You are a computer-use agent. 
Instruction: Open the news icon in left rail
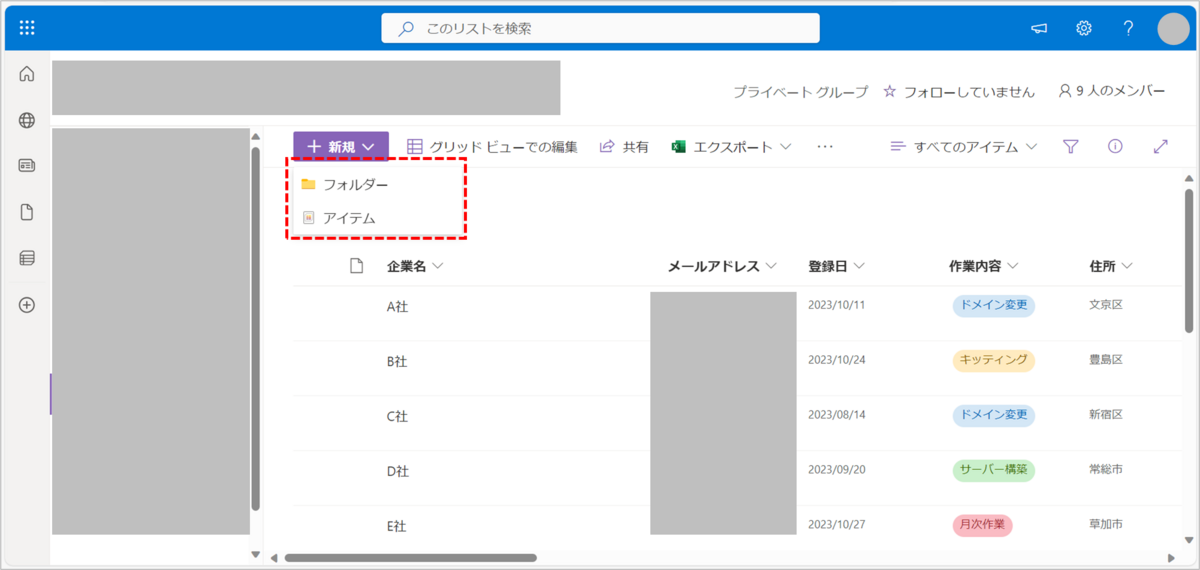tap(27, 166)
